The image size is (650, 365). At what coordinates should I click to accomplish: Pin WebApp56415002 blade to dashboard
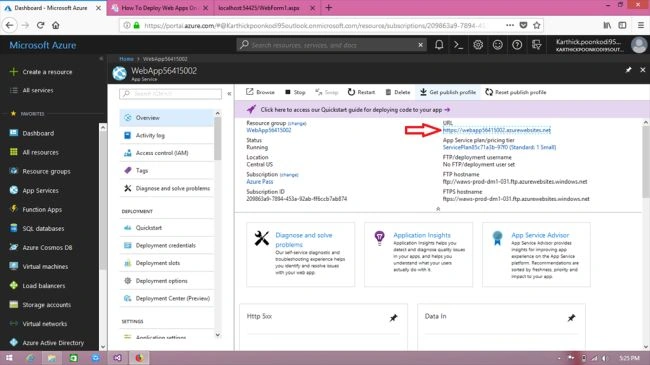click(x=628, y=70)
